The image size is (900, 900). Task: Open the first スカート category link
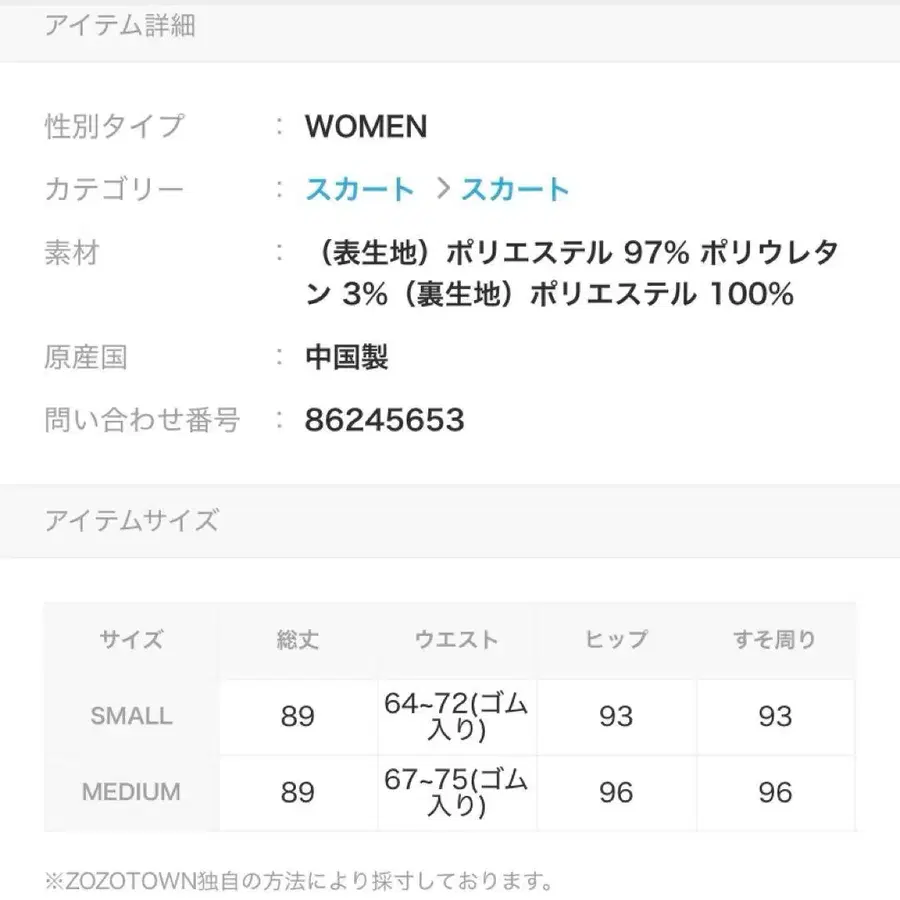point(360,189)
